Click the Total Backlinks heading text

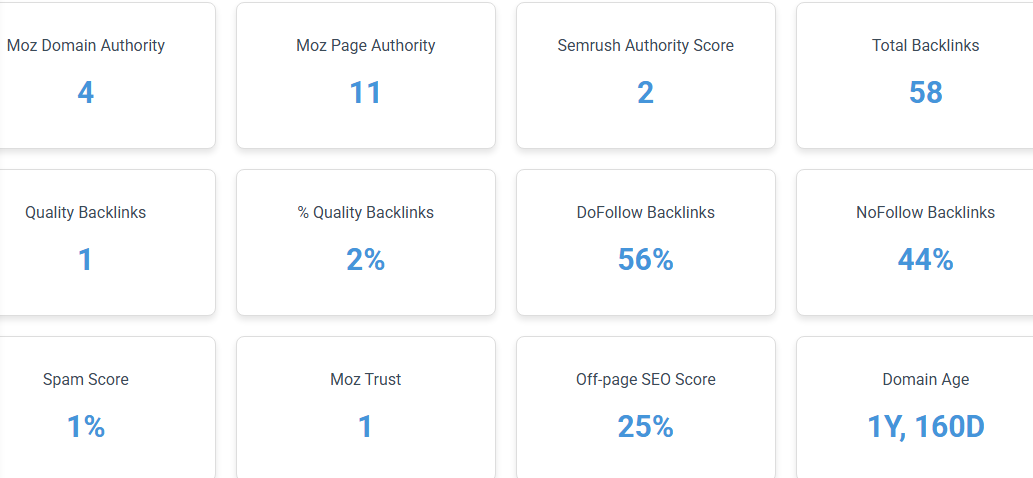926,45
